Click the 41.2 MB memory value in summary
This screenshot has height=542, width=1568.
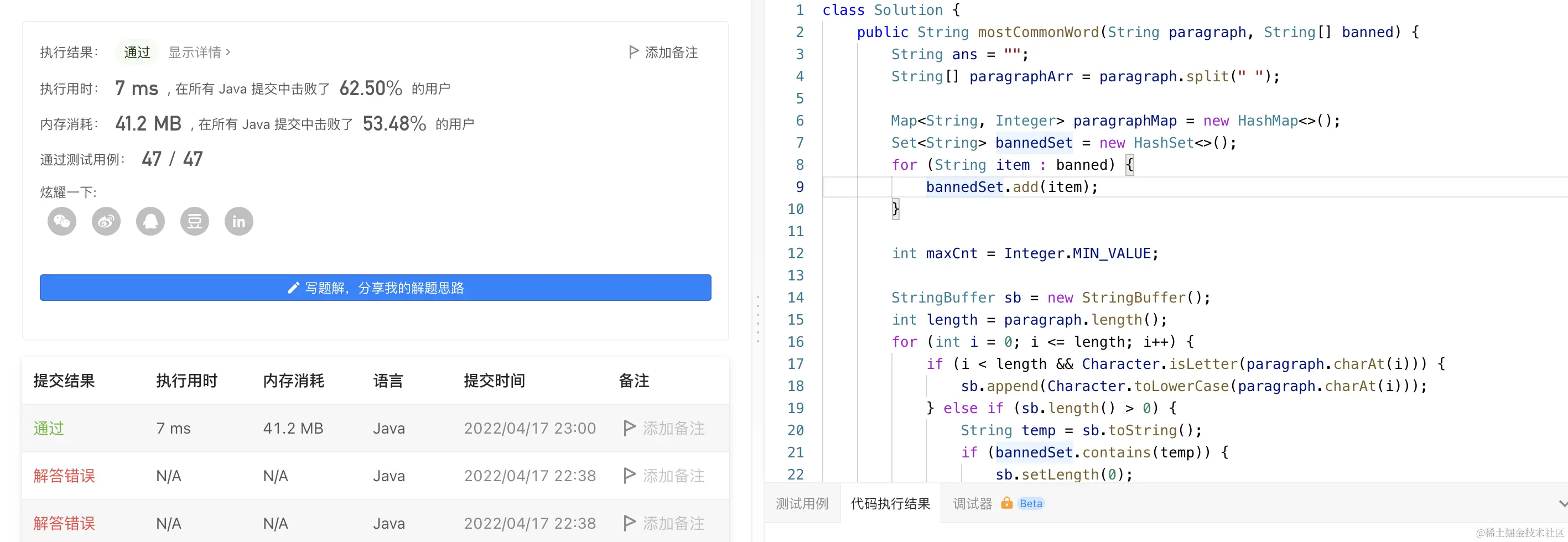click(x=148, y=123)
